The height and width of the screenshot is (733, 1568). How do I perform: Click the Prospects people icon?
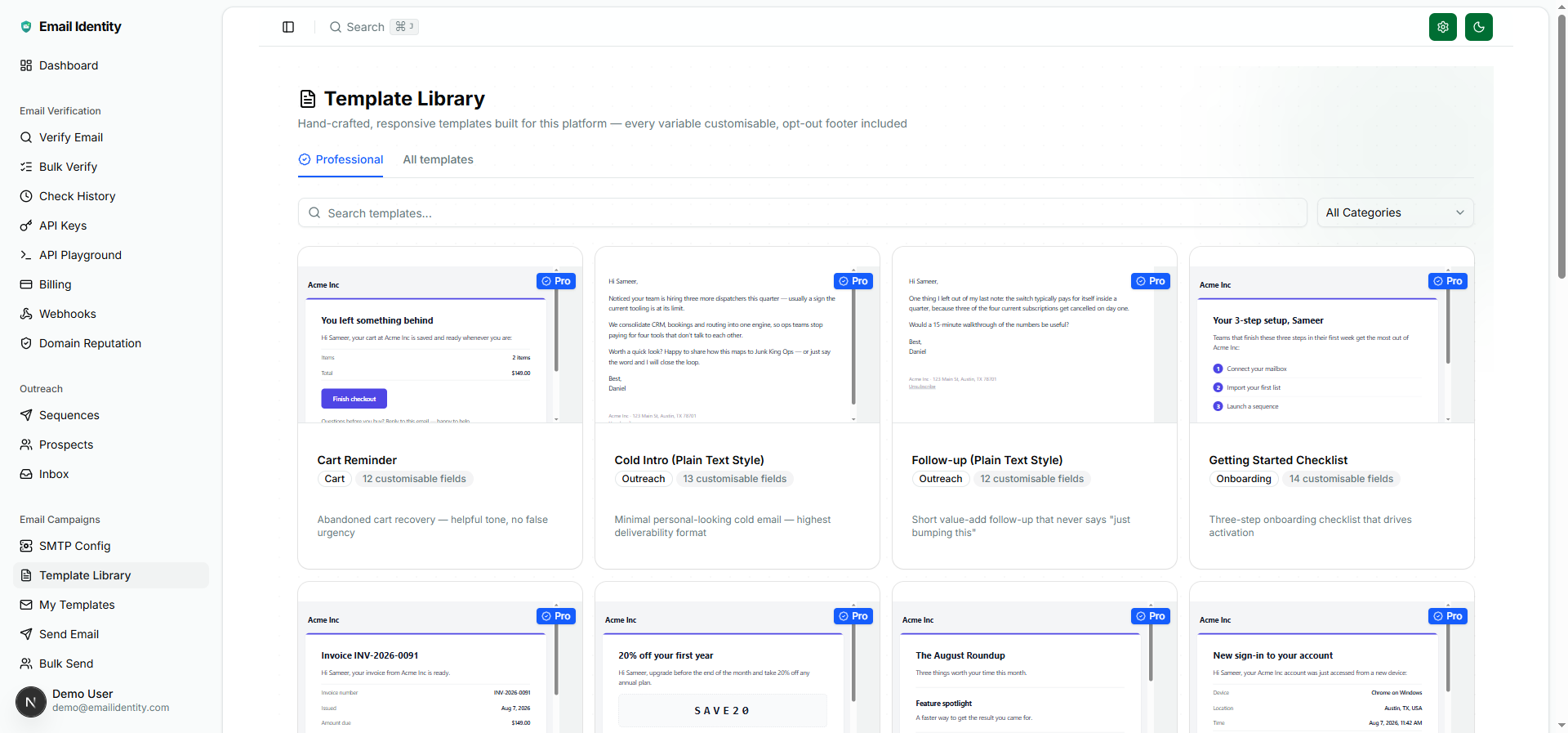(26, 445)
